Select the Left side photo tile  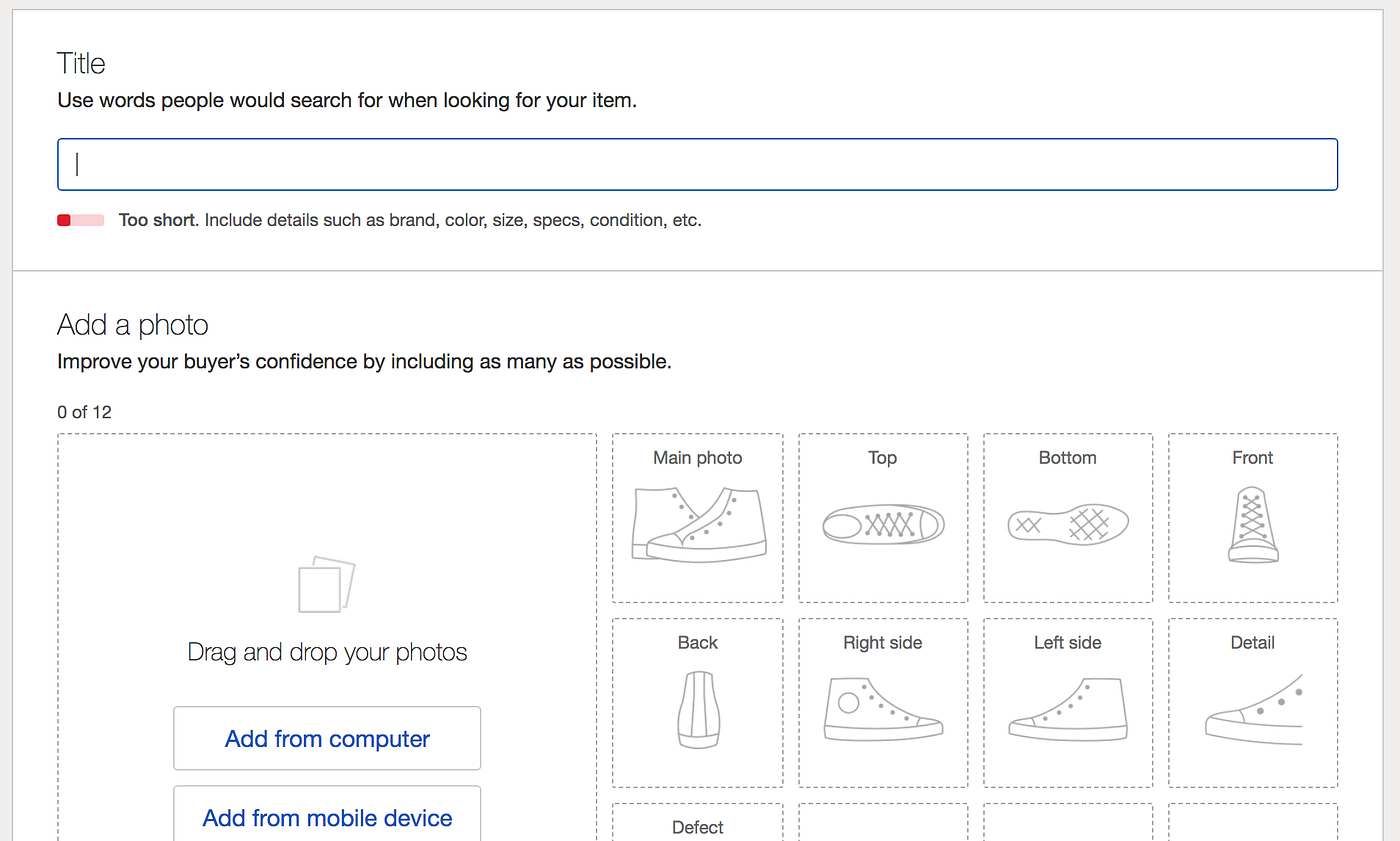(1067, 702)
